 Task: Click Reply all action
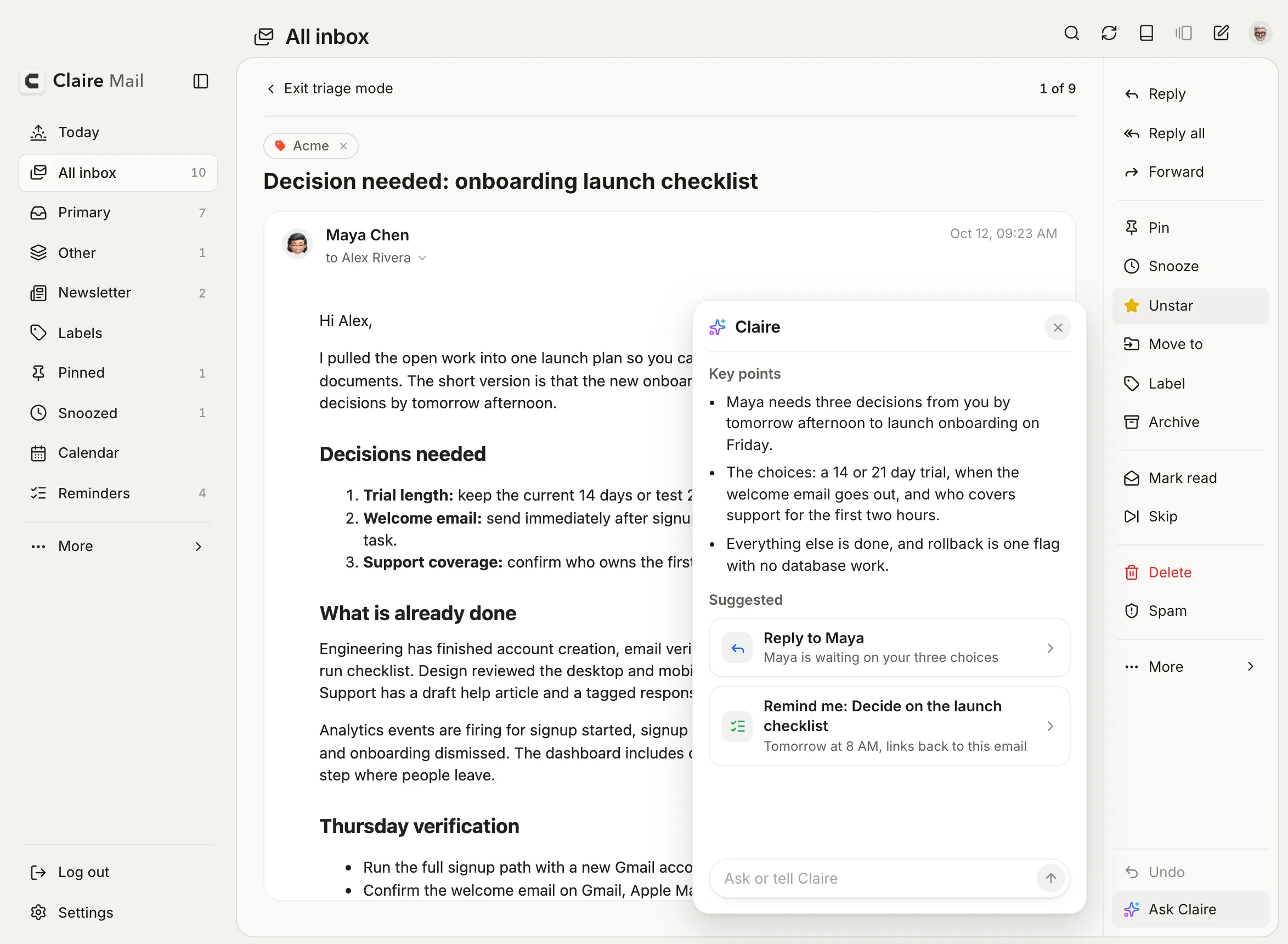click(1190, 133)
